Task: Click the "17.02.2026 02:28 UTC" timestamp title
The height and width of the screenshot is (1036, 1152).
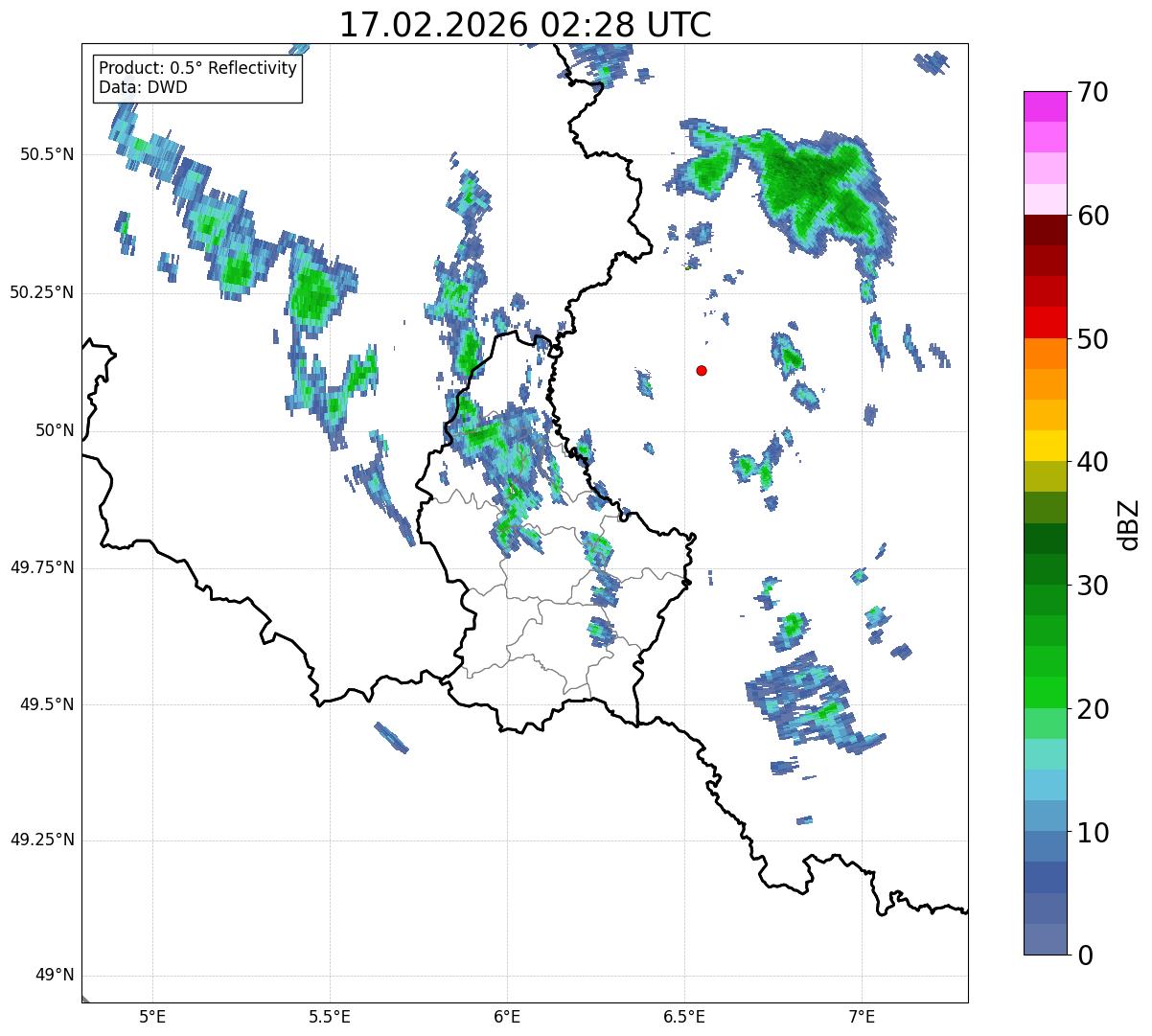Action: tap(525, 25)
